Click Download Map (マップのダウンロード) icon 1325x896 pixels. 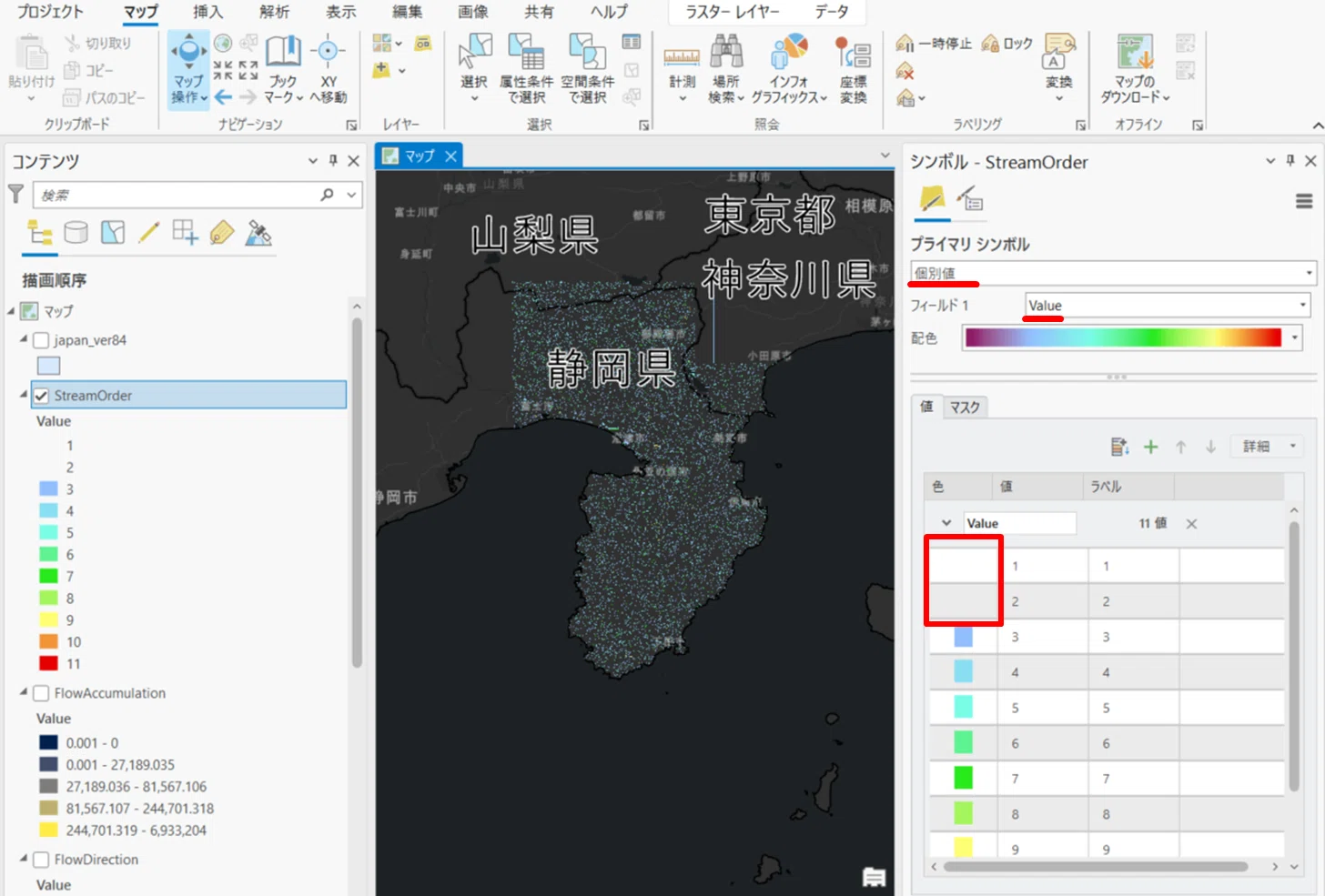click(1135, 52)
